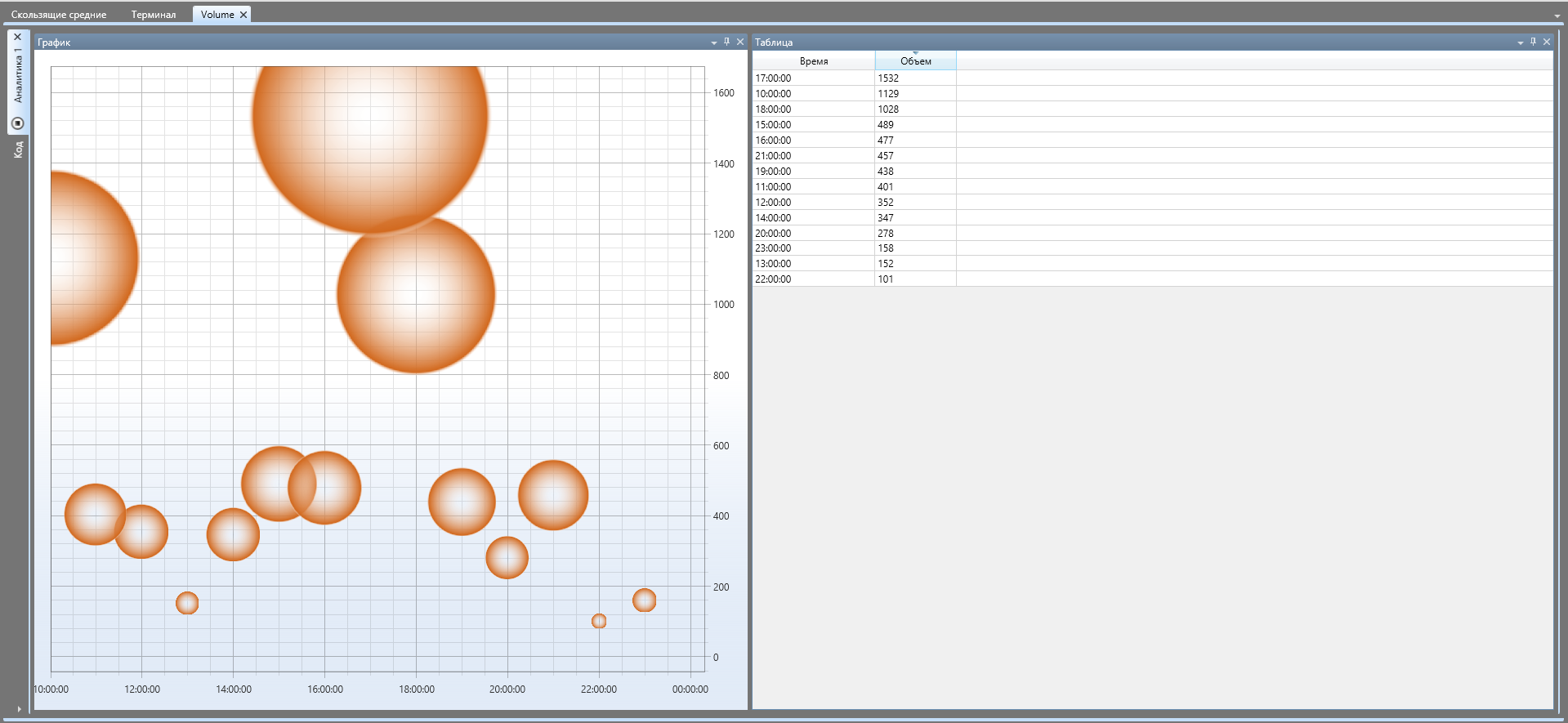
Task: Select the 18:00:00 time cell
Action: 814,109
